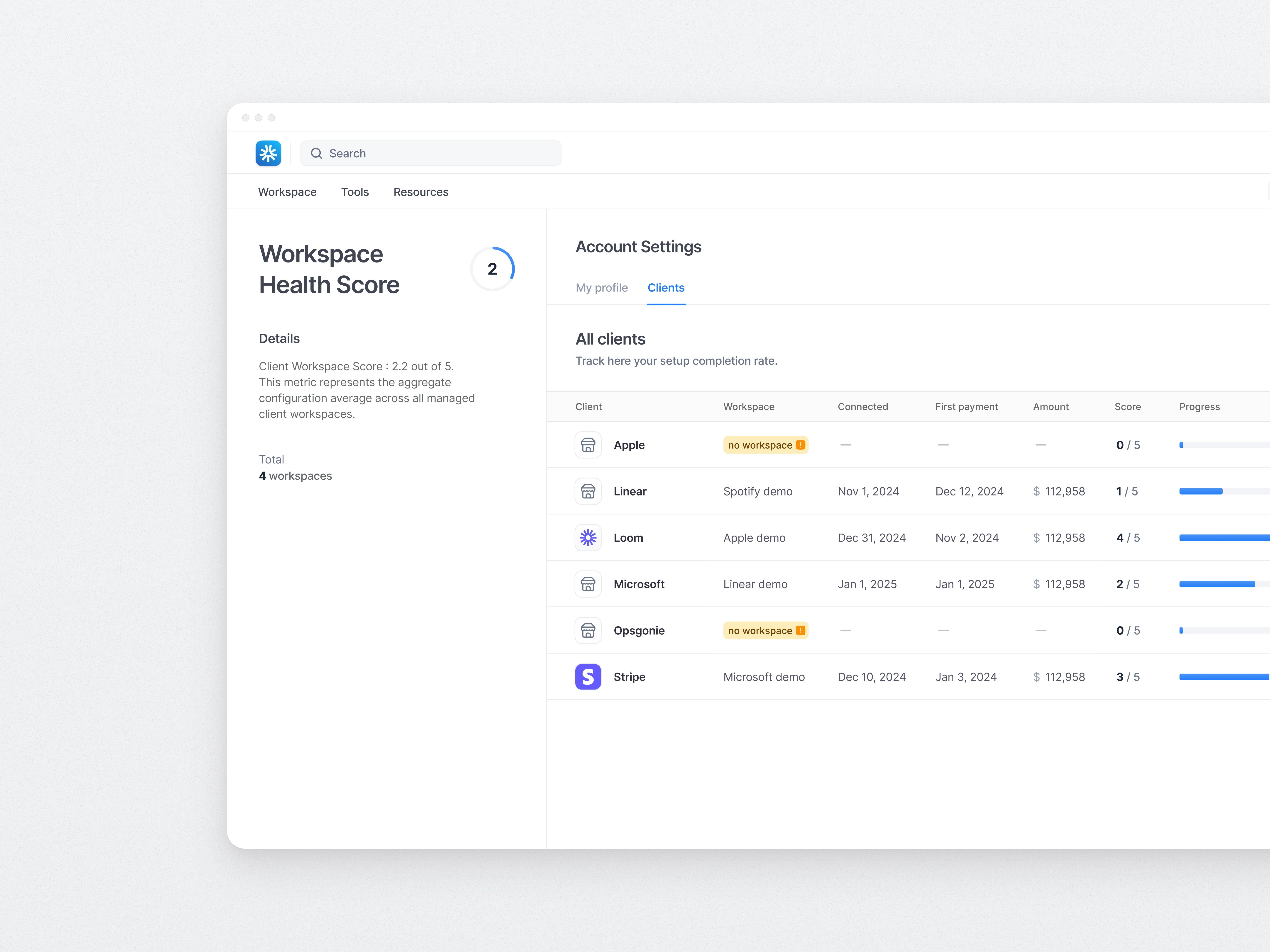This screenshot has width=1270, height=952.
Task: Click the Loom client logo icon
Action: [588, 538]
